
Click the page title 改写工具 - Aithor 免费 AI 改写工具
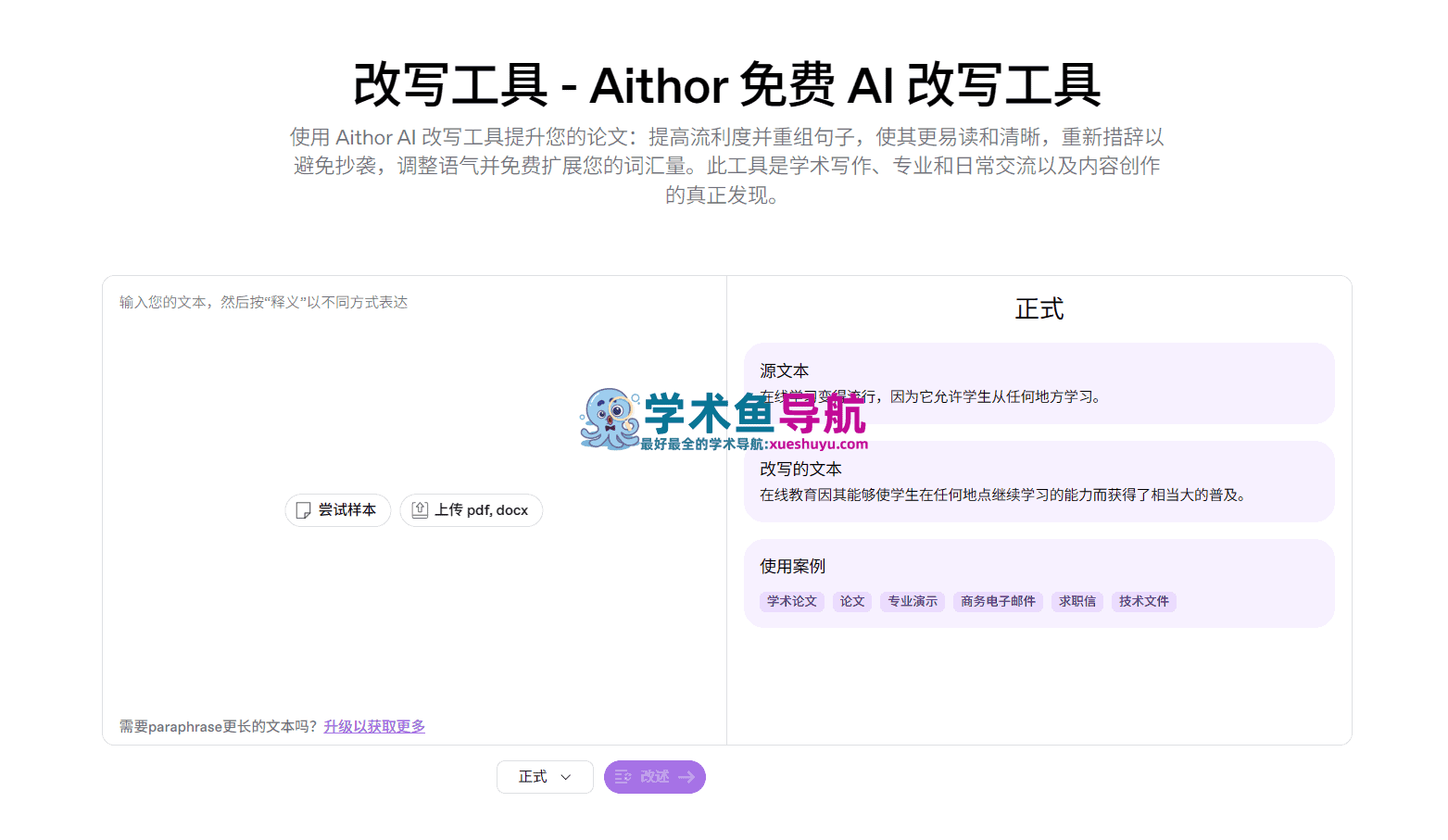727,85
